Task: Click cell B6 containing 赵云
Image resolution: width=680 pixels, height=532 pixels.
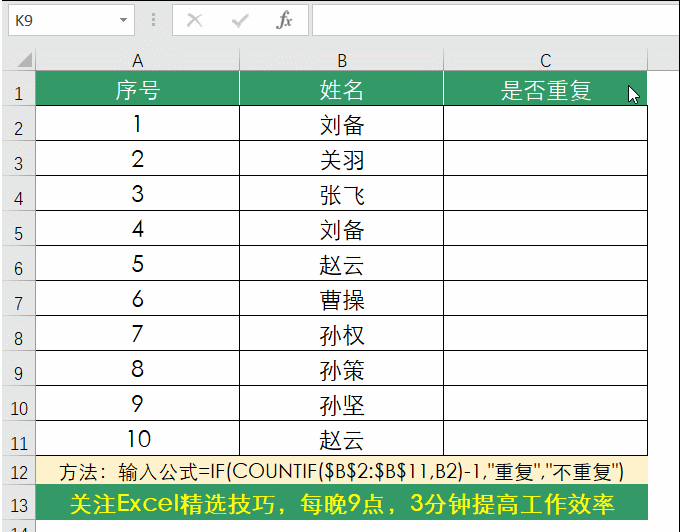Action: click(342, 264)
